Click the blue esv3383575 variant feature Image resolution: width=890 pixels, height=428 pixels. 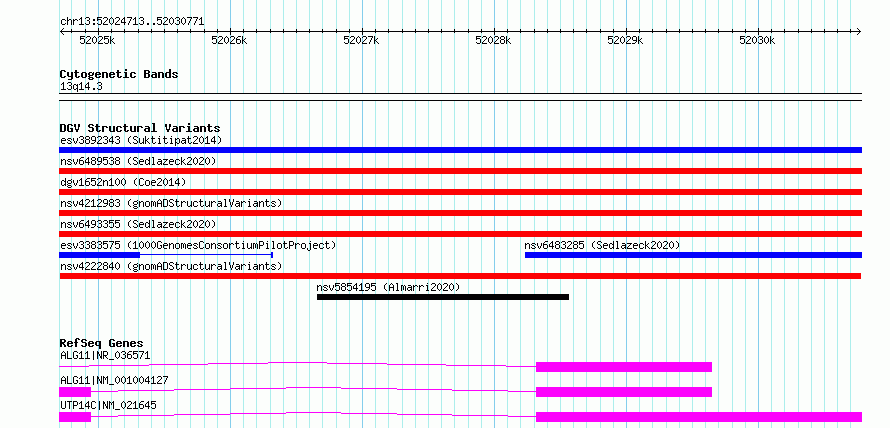click(166, 255)
